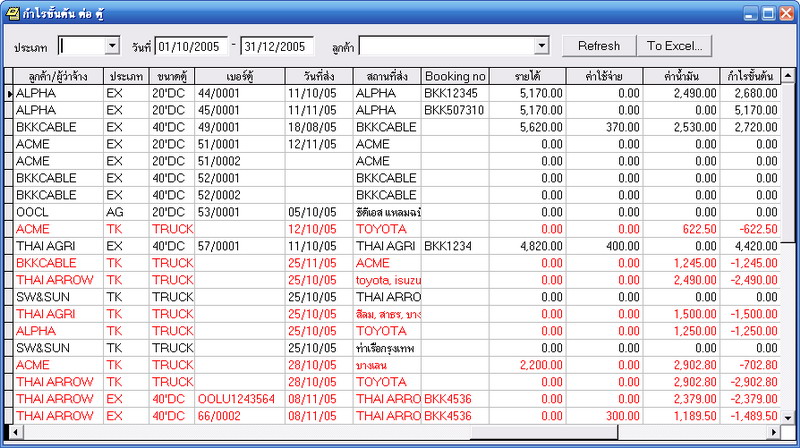Open the ลูกค้า customer dropdown arrow
Screen dimensions: 800x448
(542, 46)
